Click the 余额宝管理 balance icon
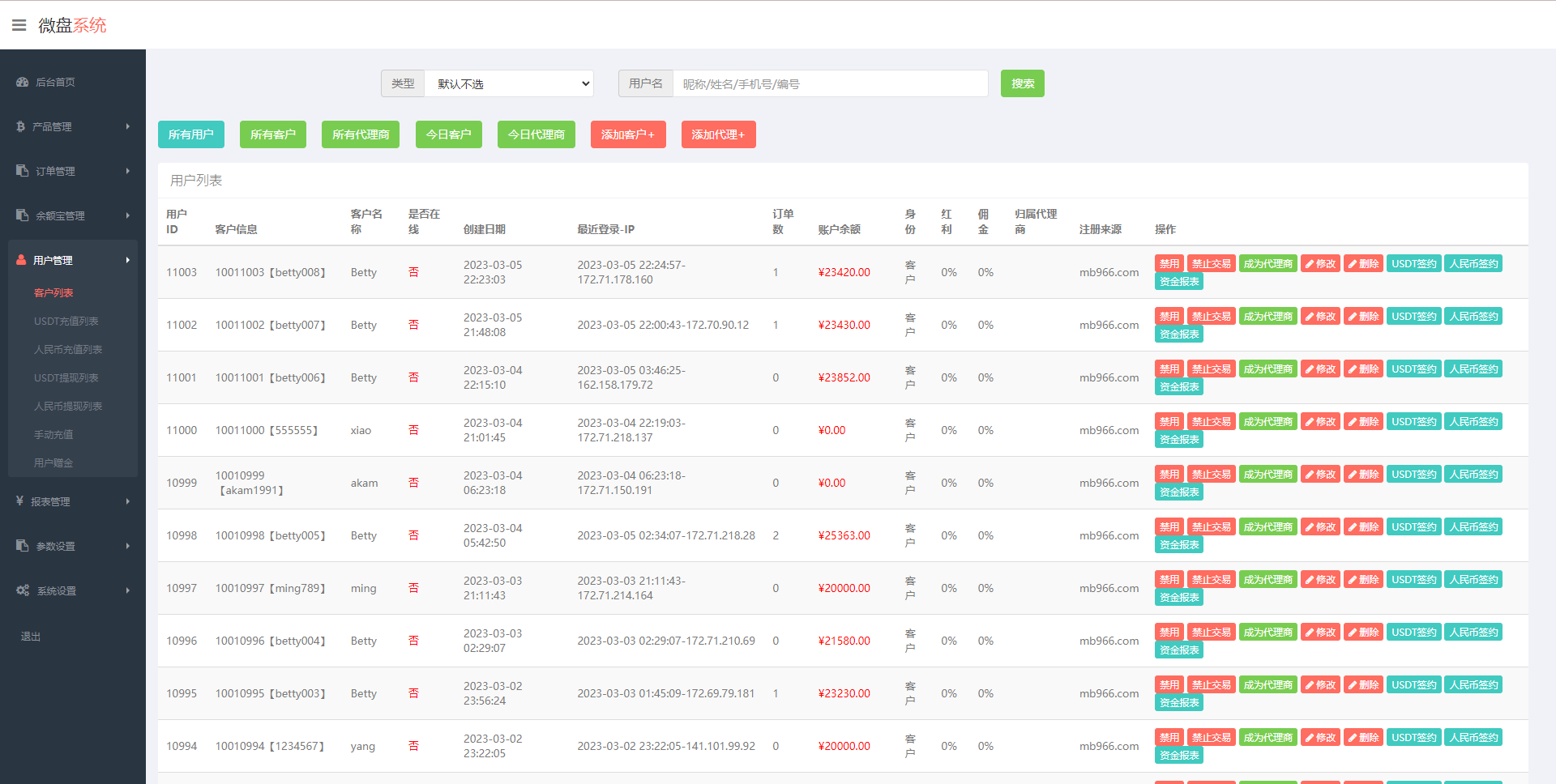Viewport: 1556px width, 784px height. (x=20, y=215)
